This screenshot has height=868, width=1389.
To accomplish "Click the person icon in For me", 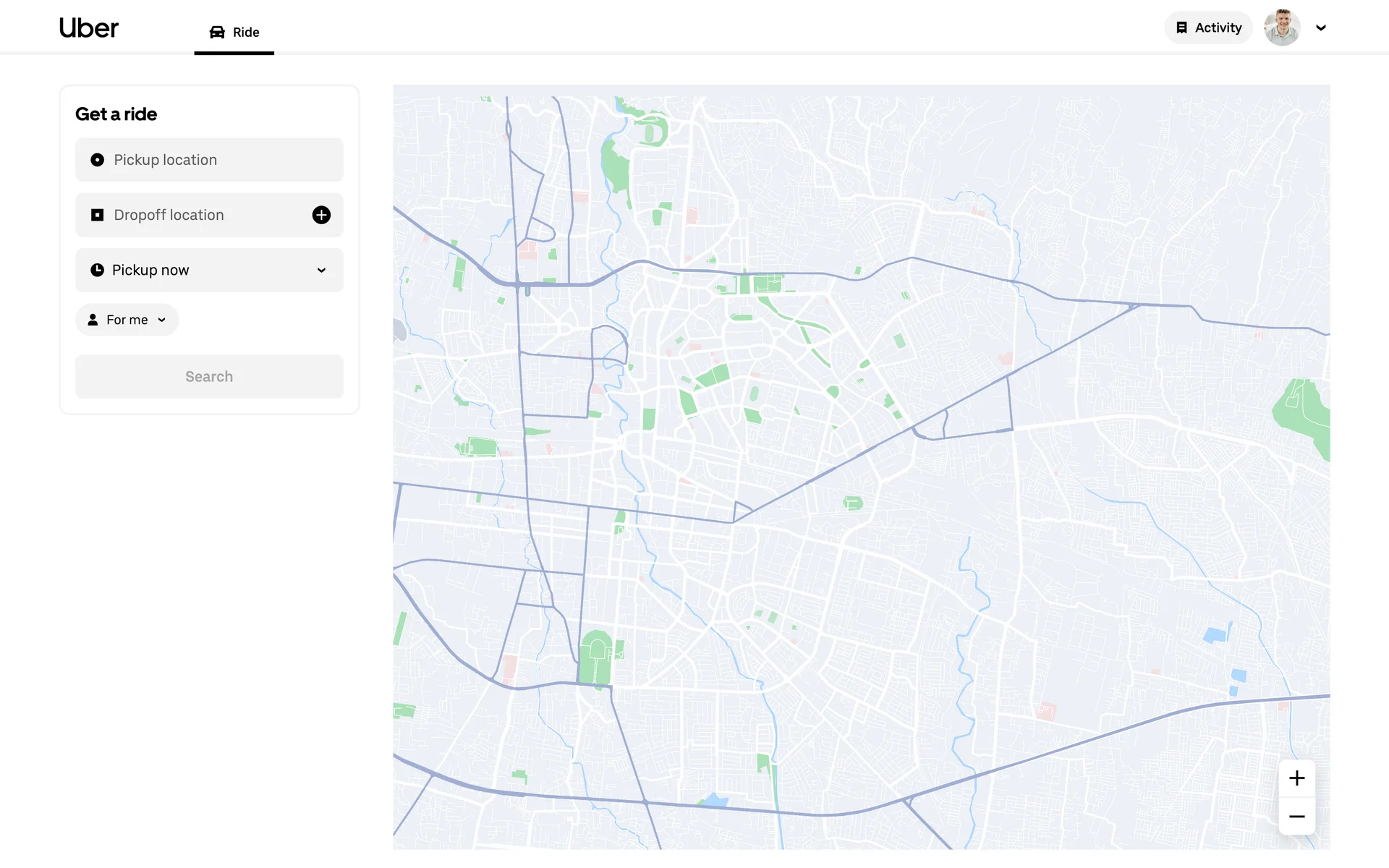I will [x=93, y=320].
